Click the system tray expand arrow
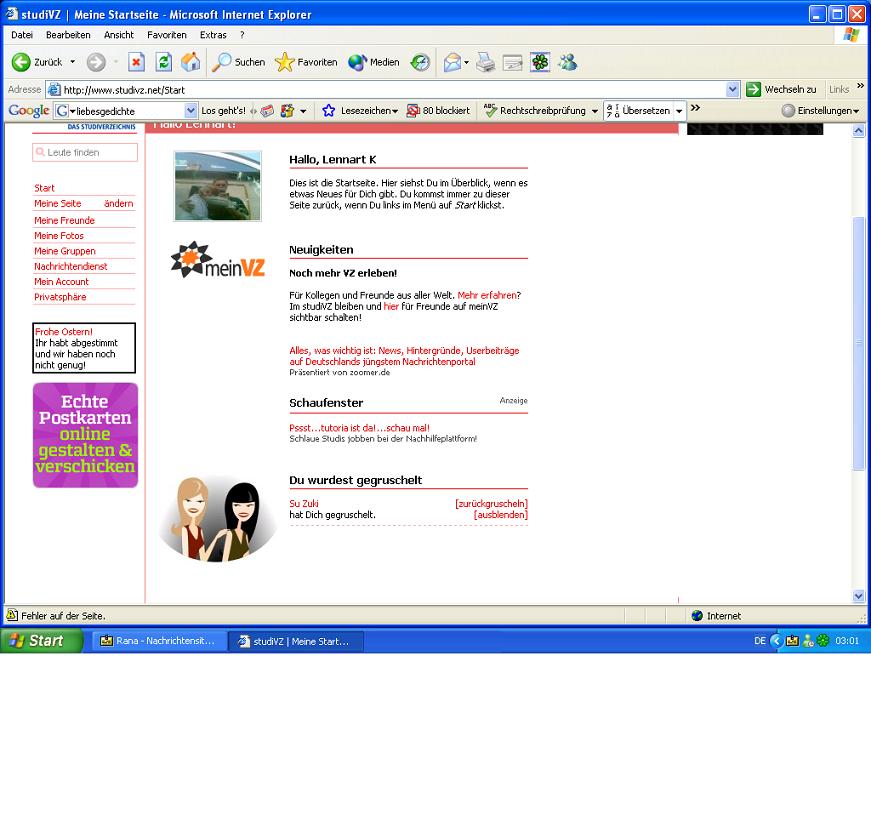The width and height of the screenshot is (871, 827). [776, 640]
